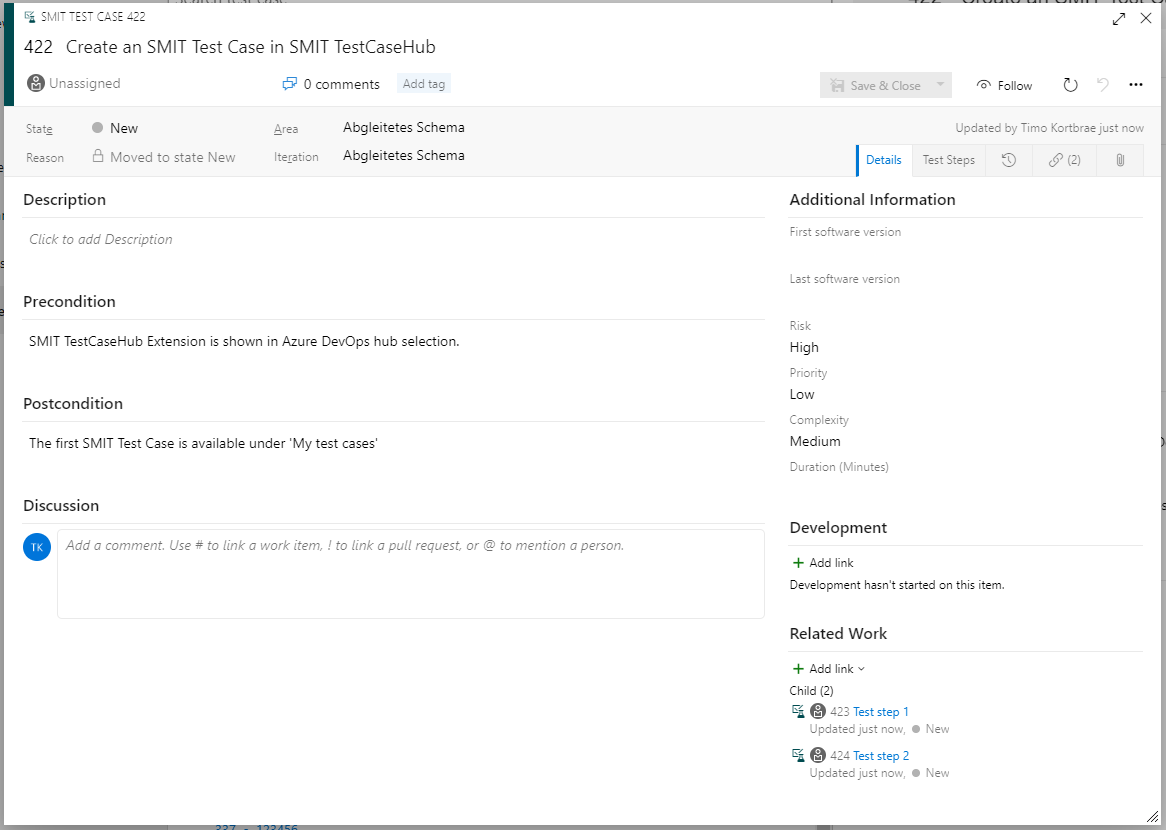Open the Test step 2 child link
The width and height of the screenshot is (1166, 830).
tap(880, 755)
